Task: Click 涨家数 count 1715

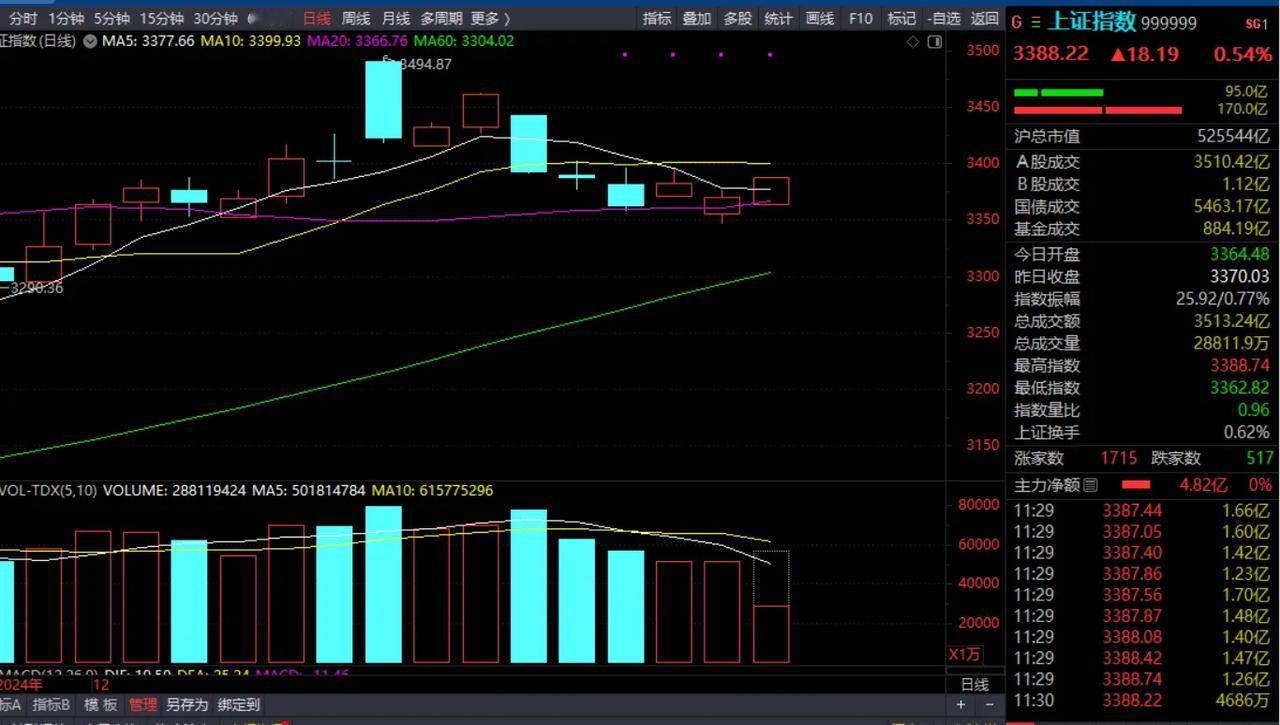Action: point(1118,458)
